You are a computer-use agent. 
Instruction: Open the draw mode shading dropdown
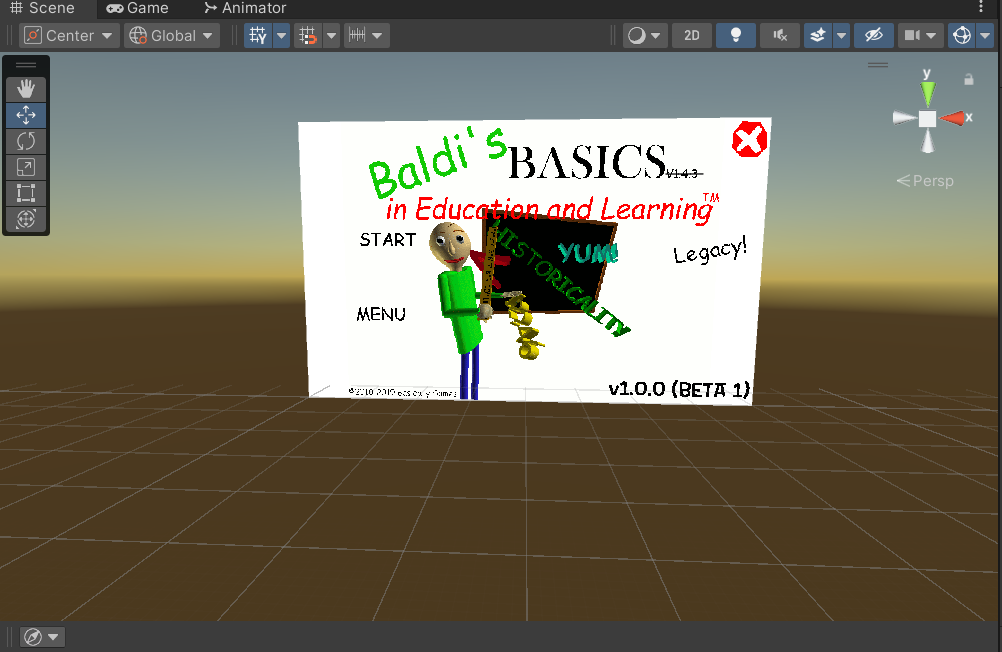(x=645, y=36)
